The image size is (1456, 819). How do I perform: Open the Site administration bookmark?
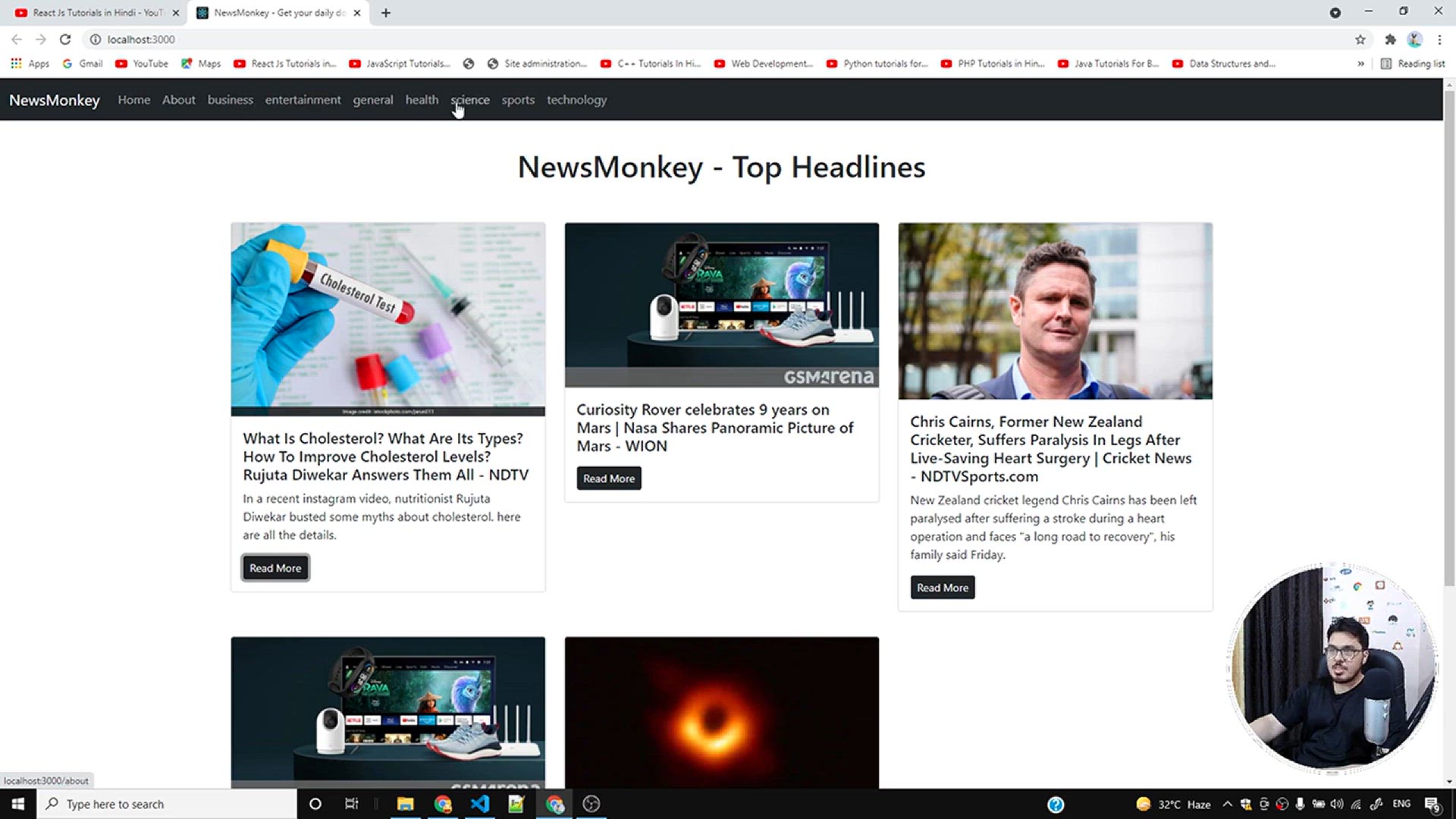pos(537,64)
